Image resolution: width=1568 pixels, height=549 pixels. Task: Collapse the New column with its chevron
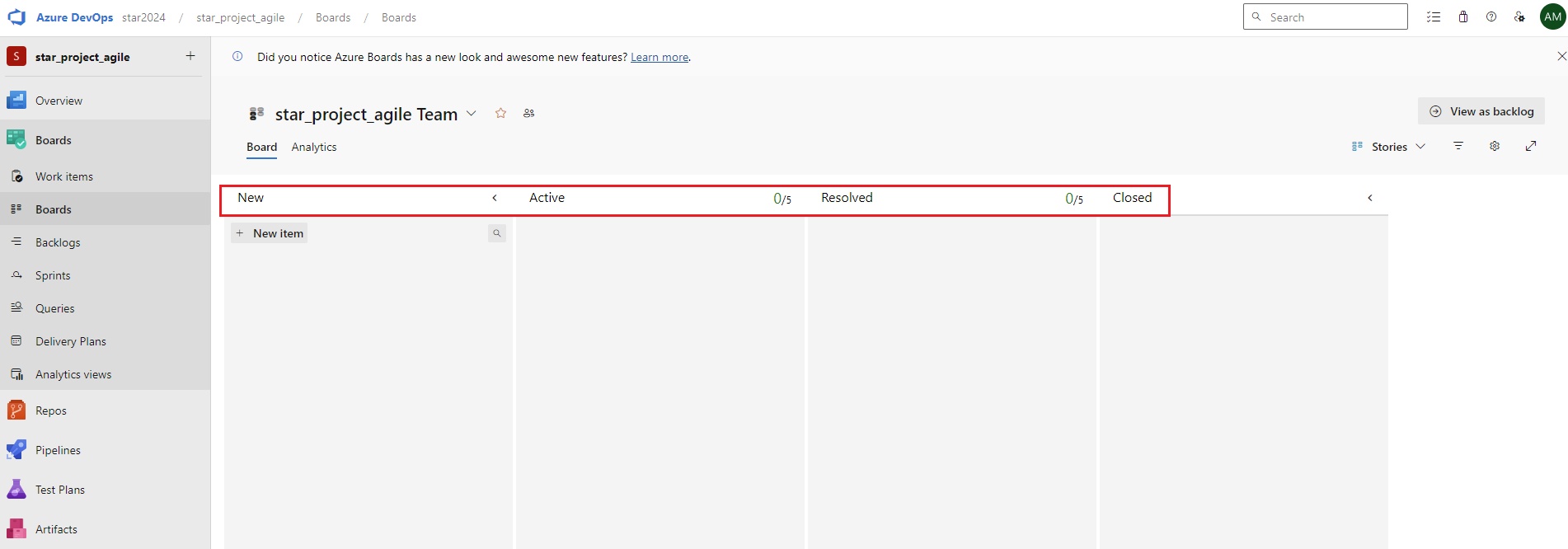pos(495,198)
